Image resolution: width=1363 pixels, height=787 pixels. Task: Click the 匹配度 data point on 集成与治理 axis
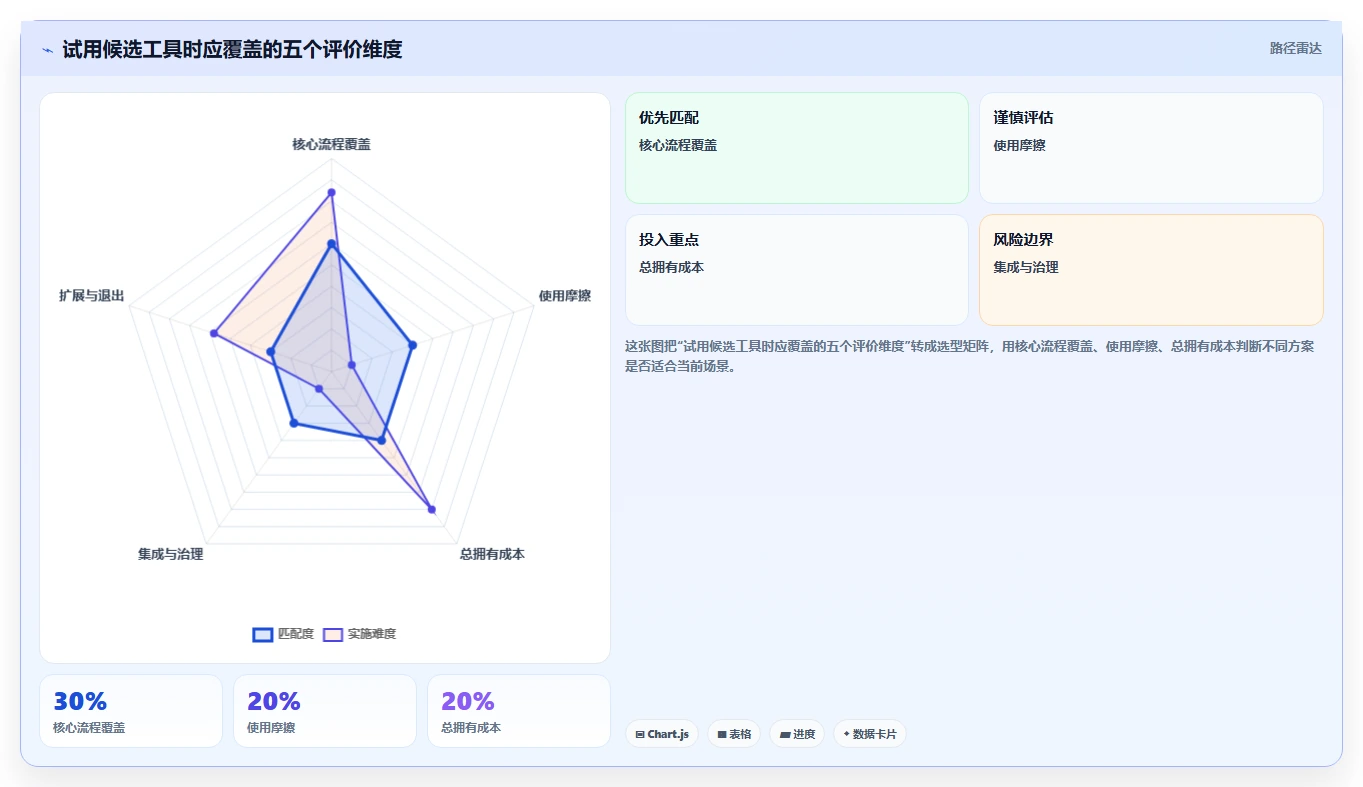293,423
